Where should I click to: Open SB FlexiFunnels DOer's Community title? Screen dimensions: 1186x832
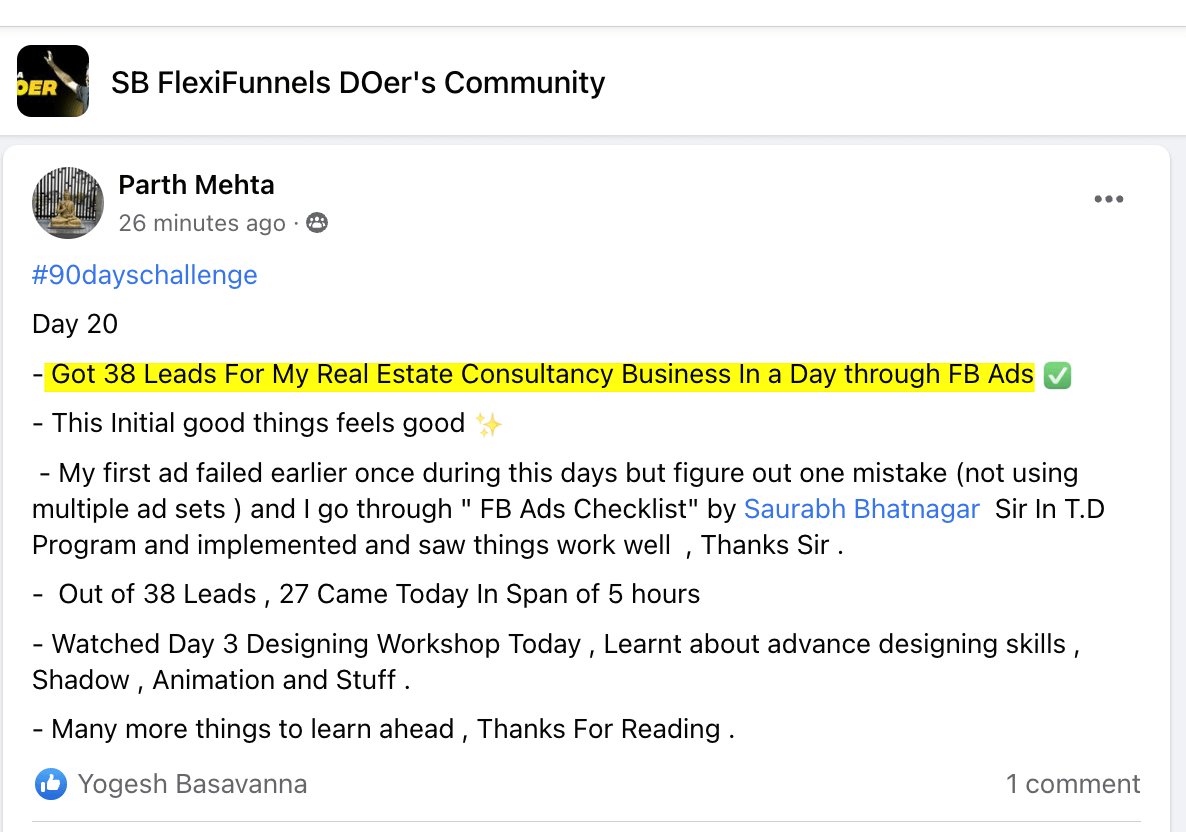[x=358, y=82]
